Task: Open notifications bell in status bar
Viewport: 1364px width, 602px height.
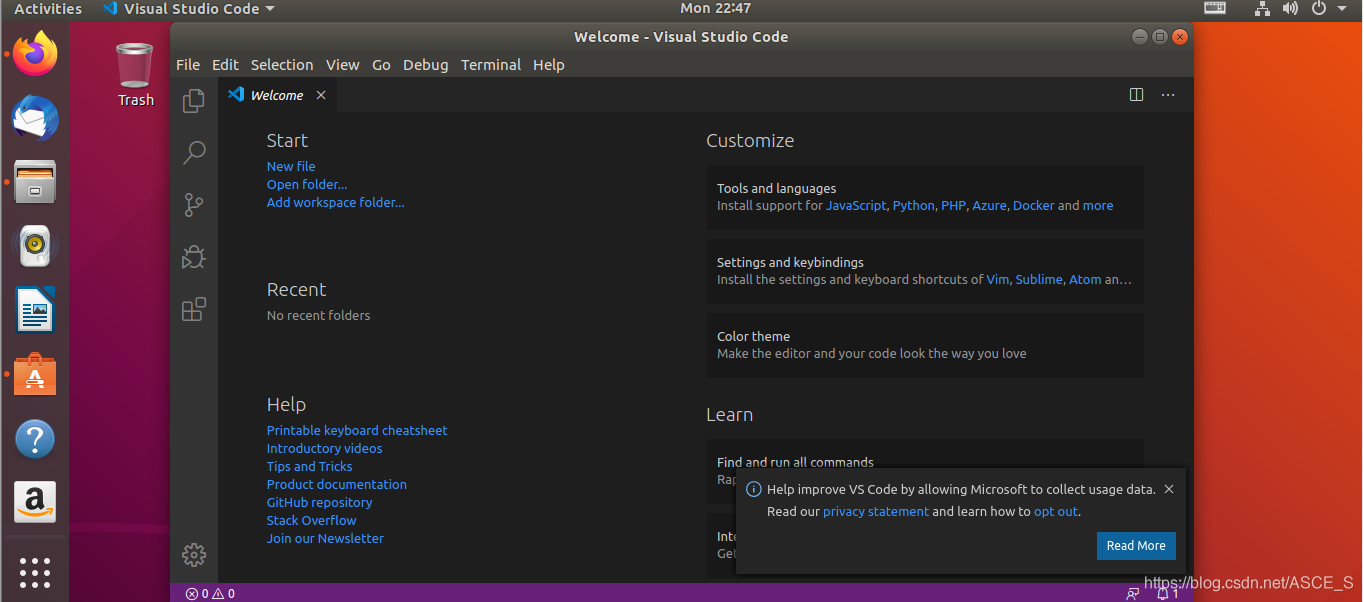Action: point(1168,593)
